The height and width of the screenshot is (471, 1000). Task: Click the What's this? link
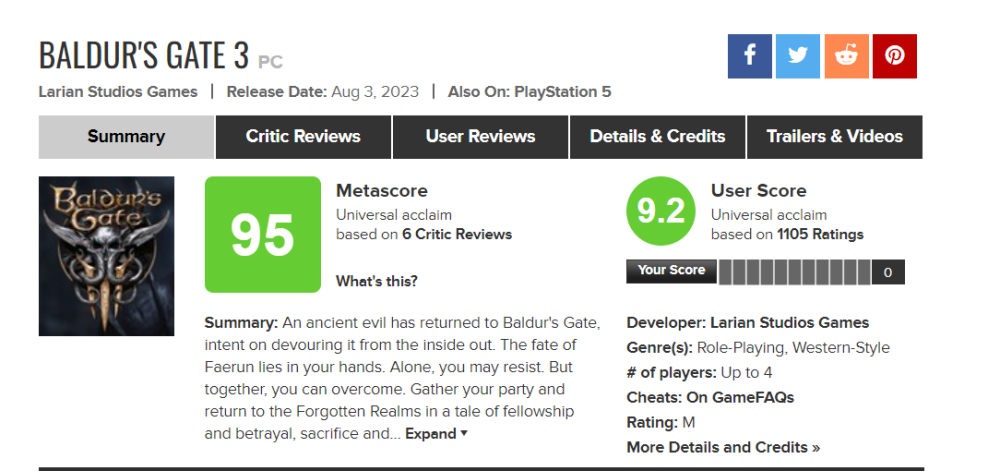(377, 281)
